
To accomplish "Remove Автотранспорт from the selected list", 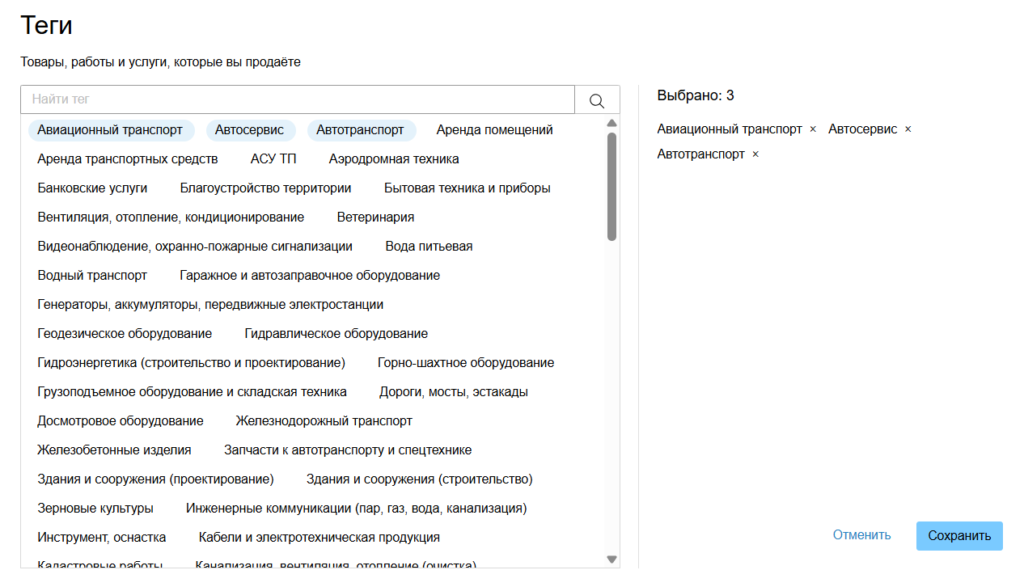I will [x=755, y=154].
